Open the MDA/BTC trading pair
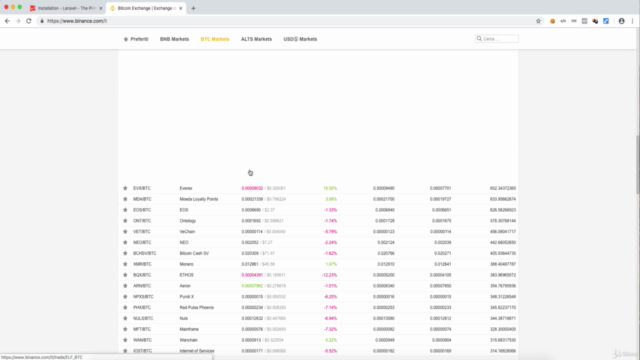 click(x=142, y=199)
